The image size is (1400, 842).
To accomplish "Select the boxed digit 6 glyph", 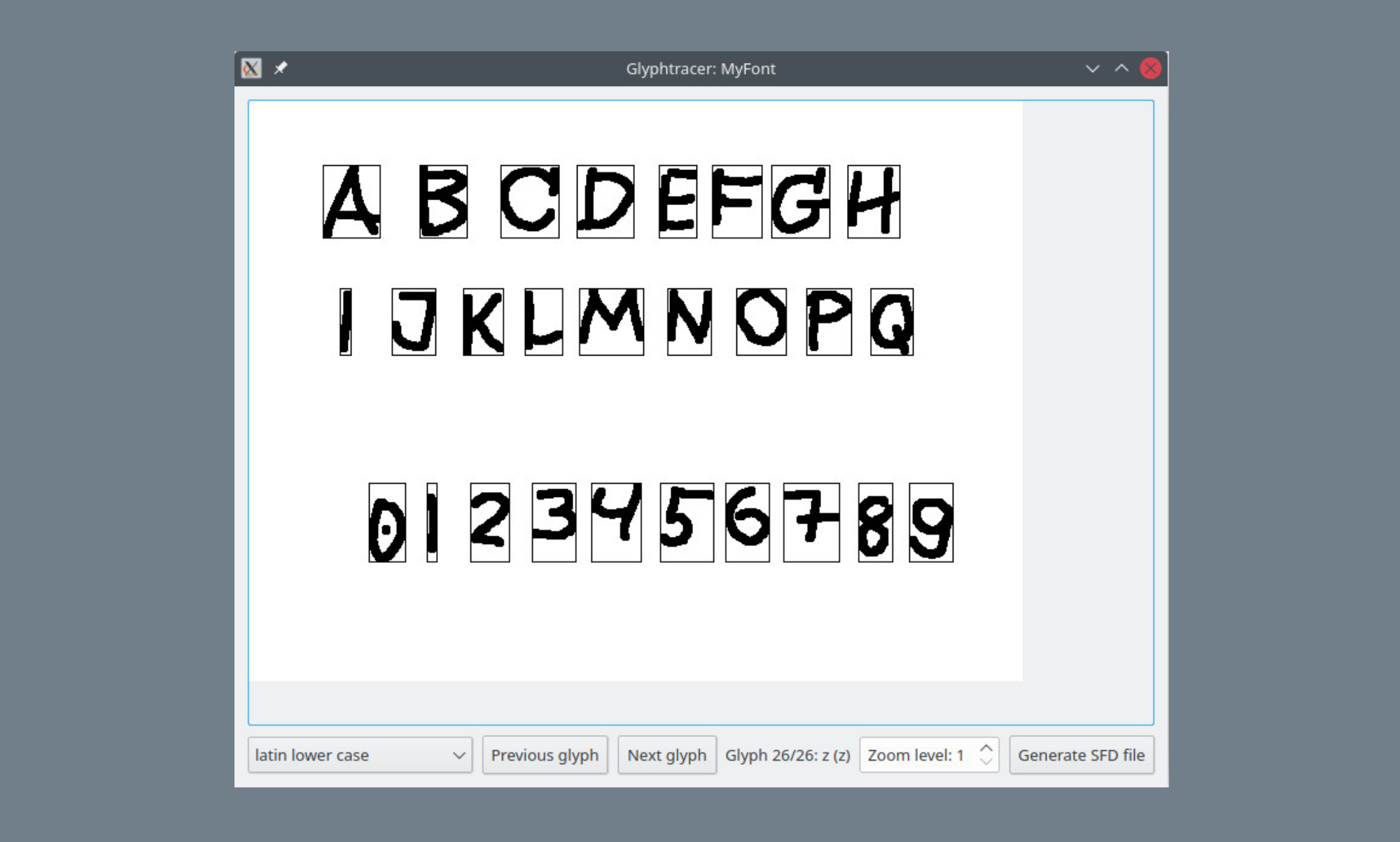I will point(748,522).
